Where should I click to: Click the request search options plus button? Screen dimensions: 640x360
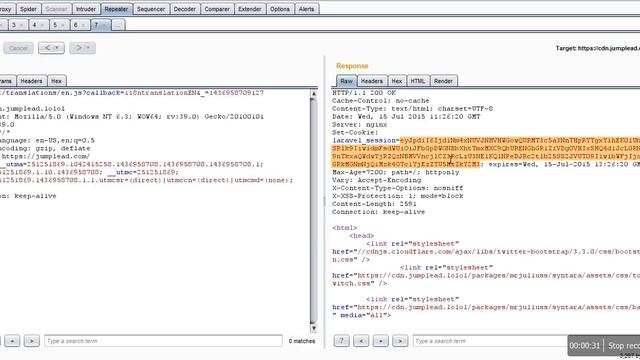12,341
